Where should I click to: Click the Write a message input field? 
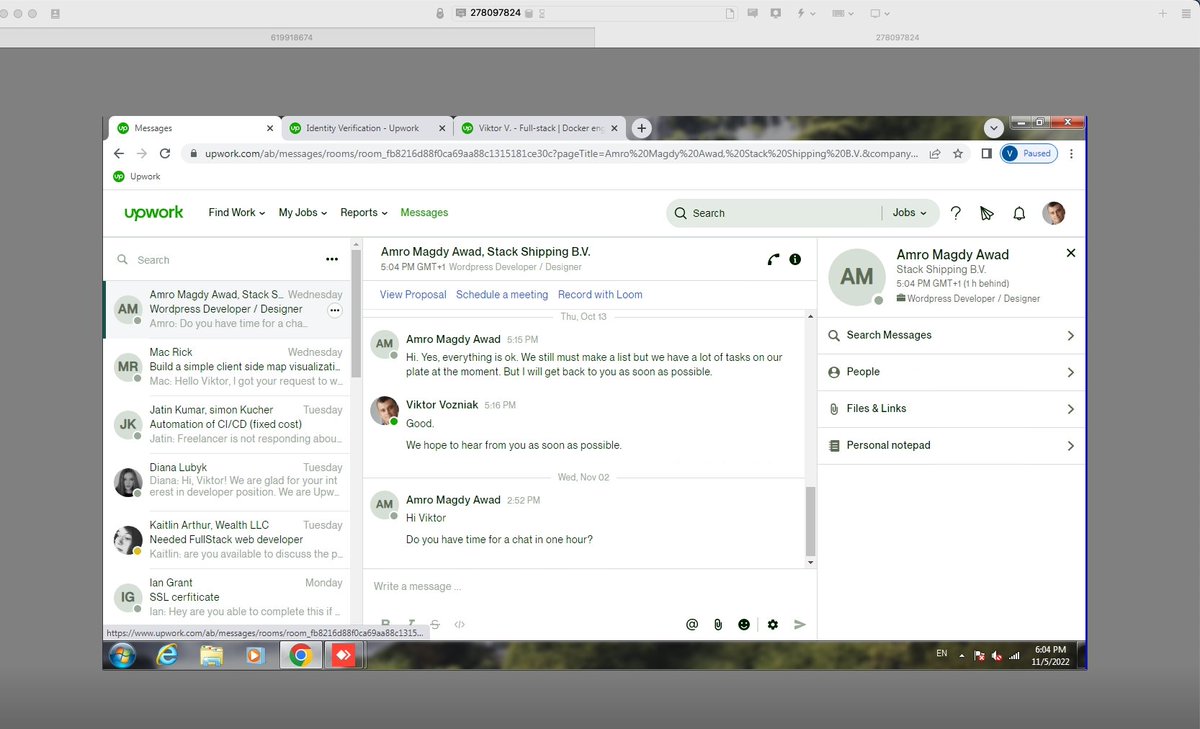pos(589,587)
